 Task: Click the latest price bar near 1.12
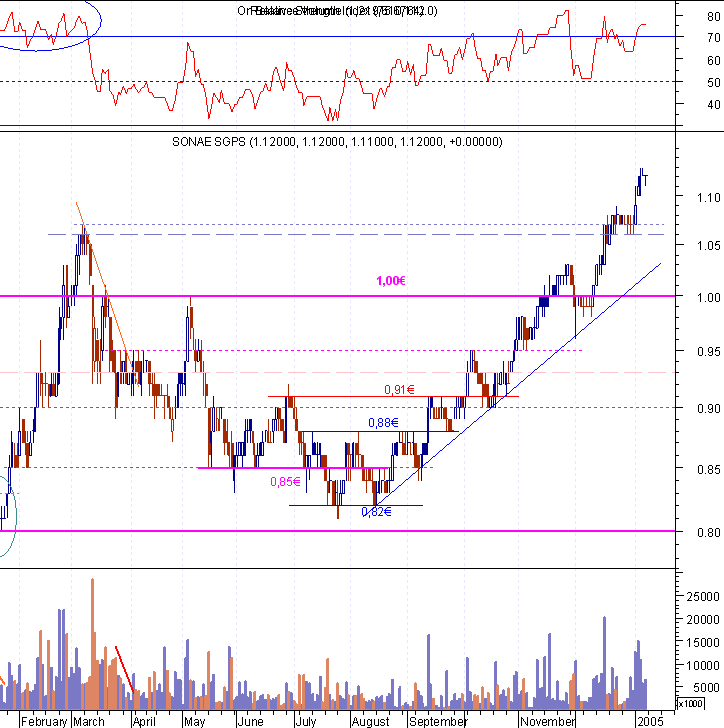[x=646, y=180]
